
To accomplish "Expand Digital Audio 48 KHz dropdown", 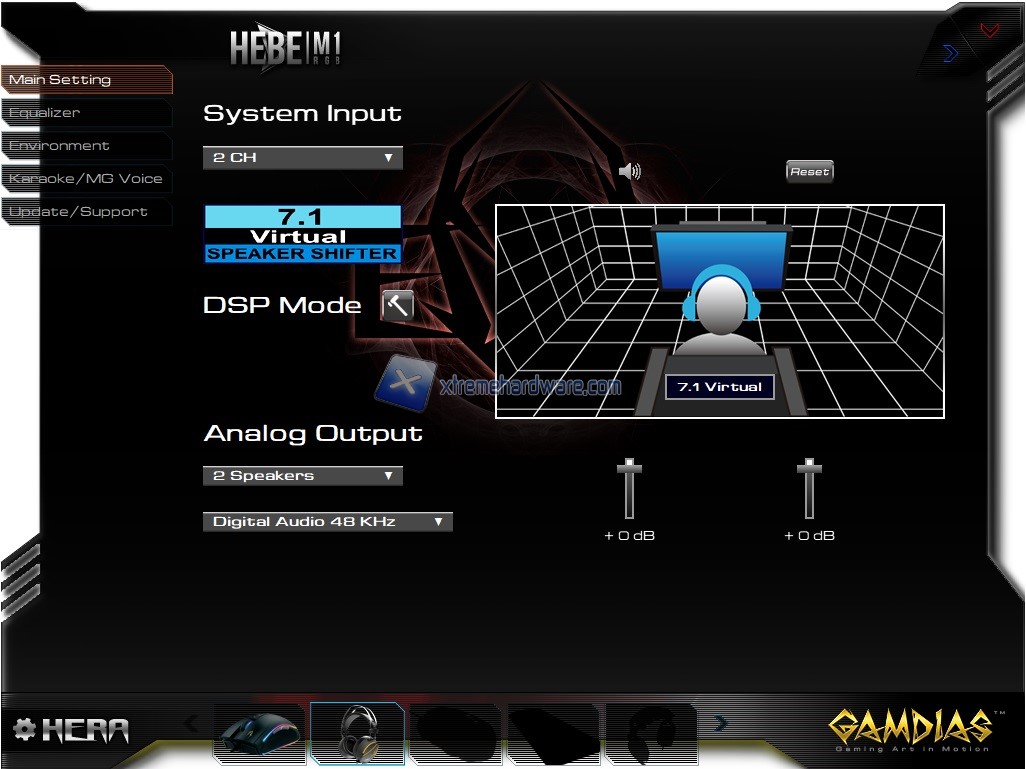I will tap(327, 522).
